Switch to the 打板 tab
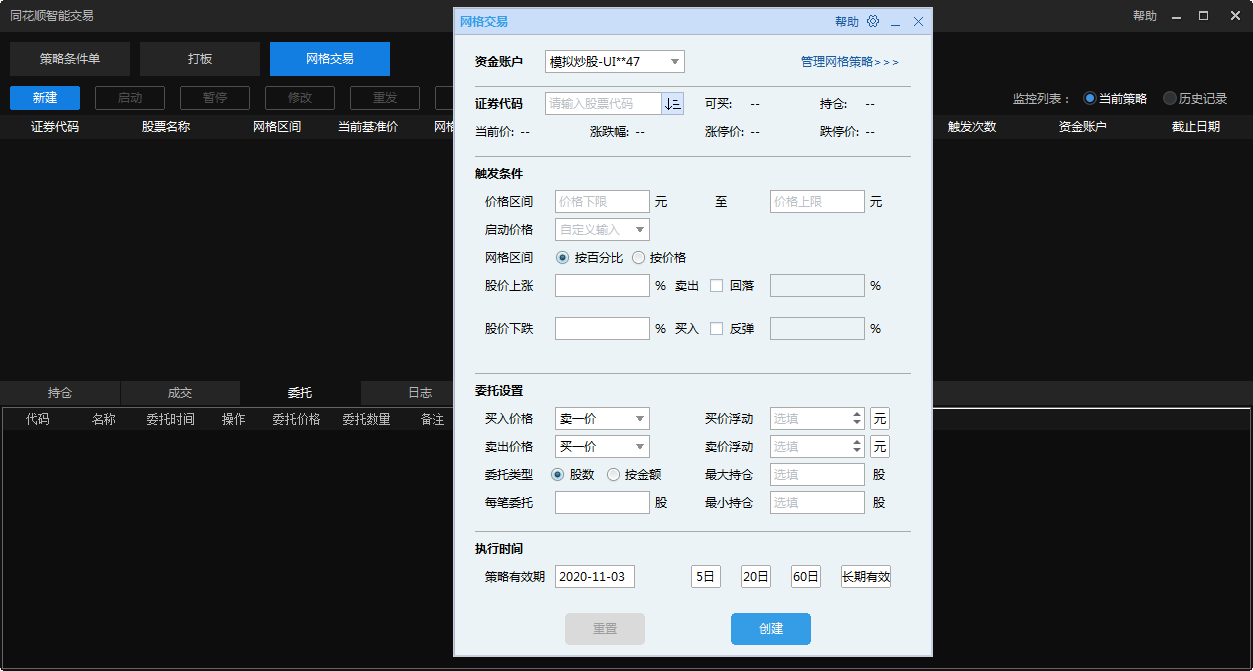The height and width of the screenshot is (671, 1253). point(199,58)
